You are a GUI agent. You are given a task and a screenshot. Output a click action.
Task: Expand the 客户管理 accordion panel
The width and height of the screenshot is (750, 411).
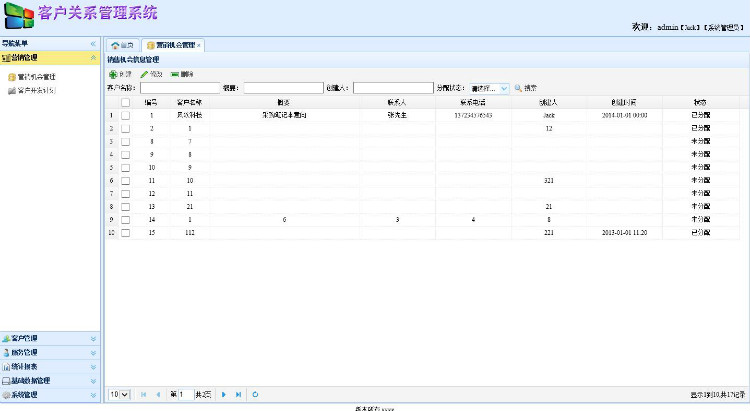click(x=93, y=339)
